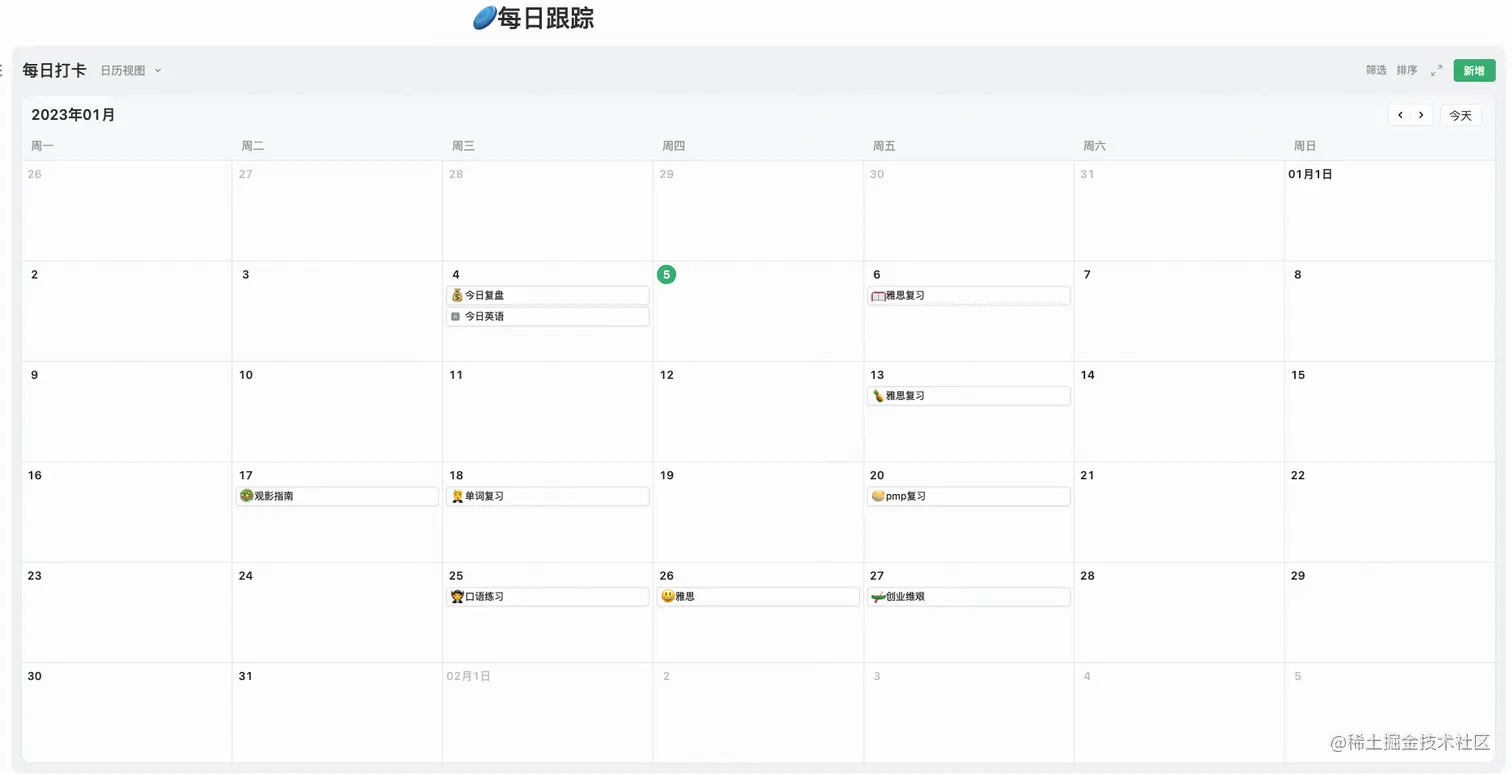The height and width of the screenshot is (774, 1512).
Task: Click the drag handle left of 每日打卡
Action: (2, 70)
